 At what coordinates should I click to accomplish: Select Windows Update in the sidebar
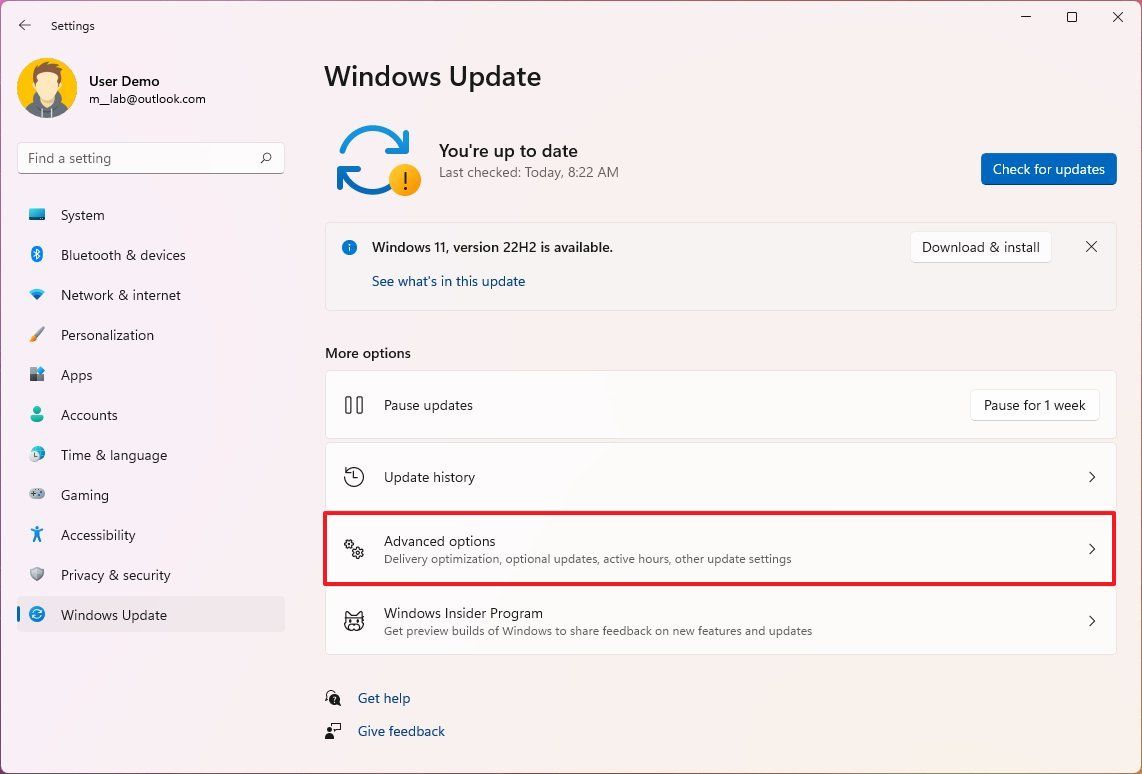pos(115,615)
